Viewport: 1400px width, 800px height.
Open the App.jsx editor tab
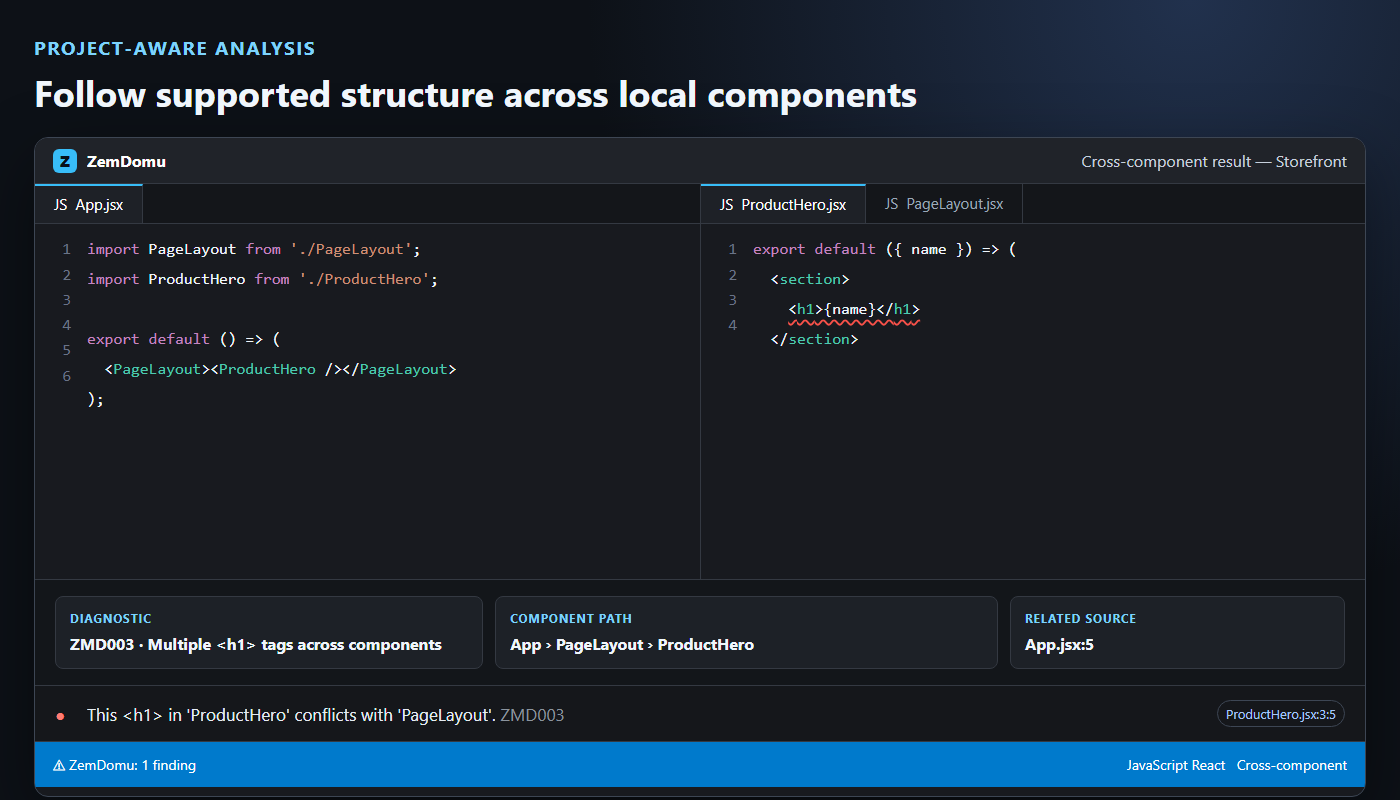point(88,204)
